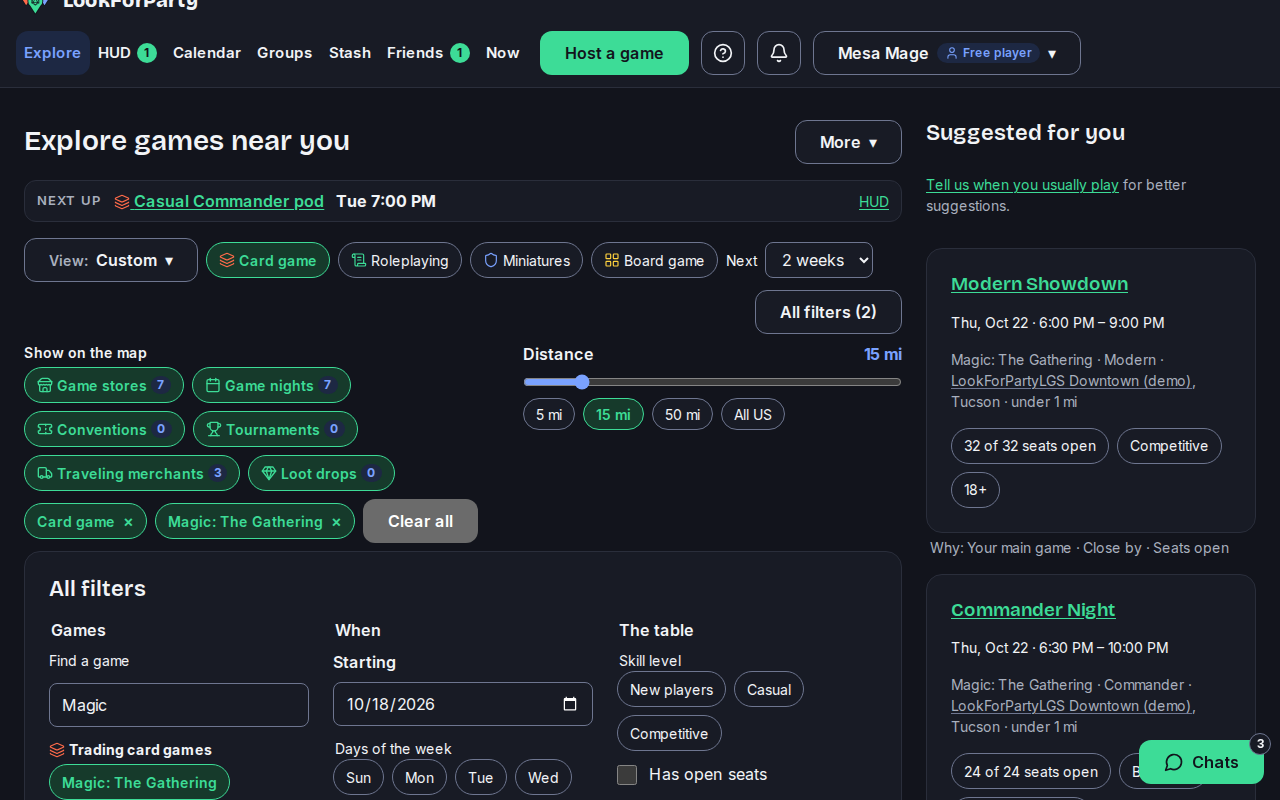Open the Friends tab
The width and height of the screenshot is (1280, 800).
point(428,53)
